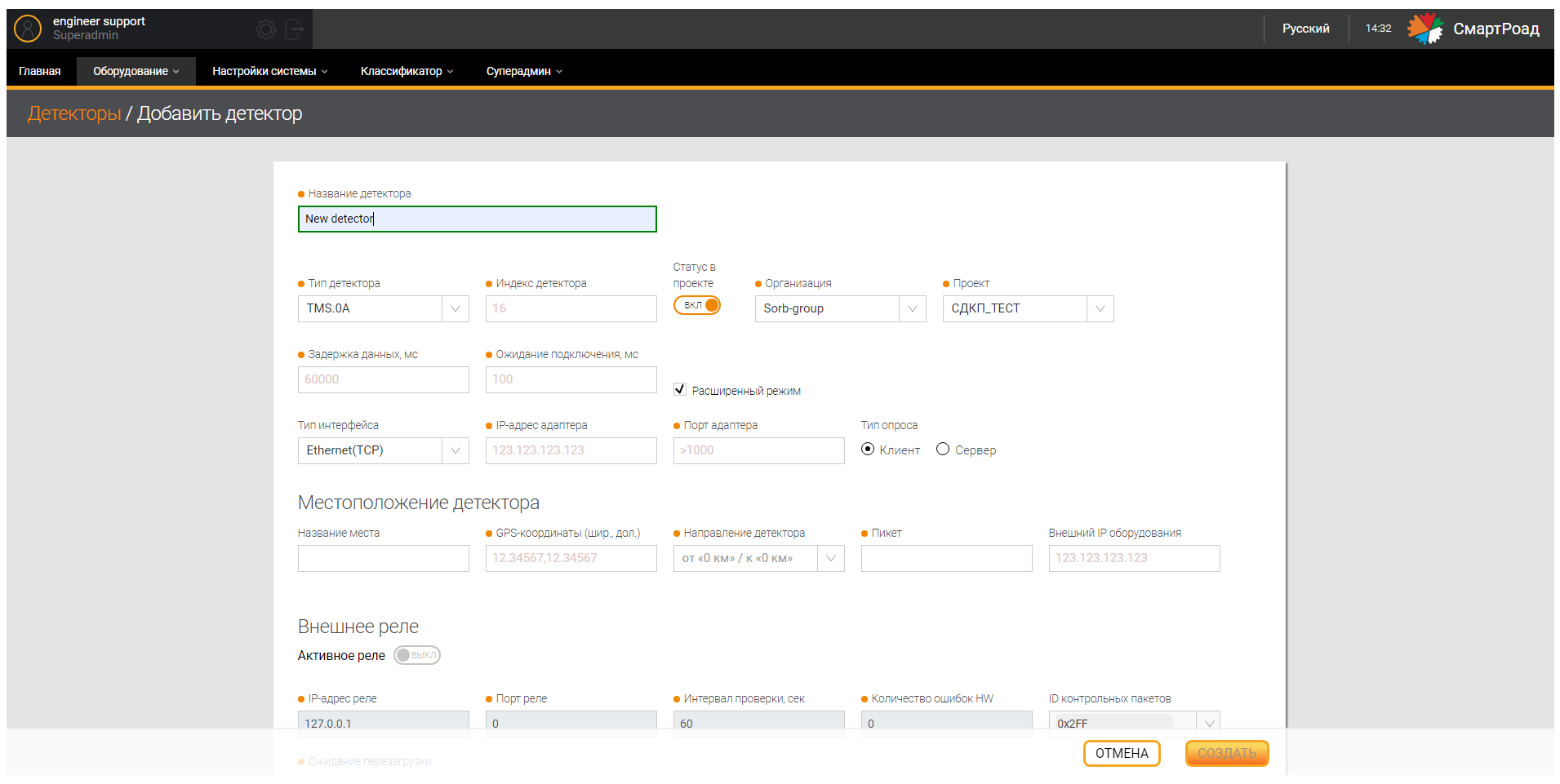Open the Тип интерфейса dropdown Ethernet(TCP)
This screenshot has width=1560, height=784.
pyautogui.click(x=384, y=450)
